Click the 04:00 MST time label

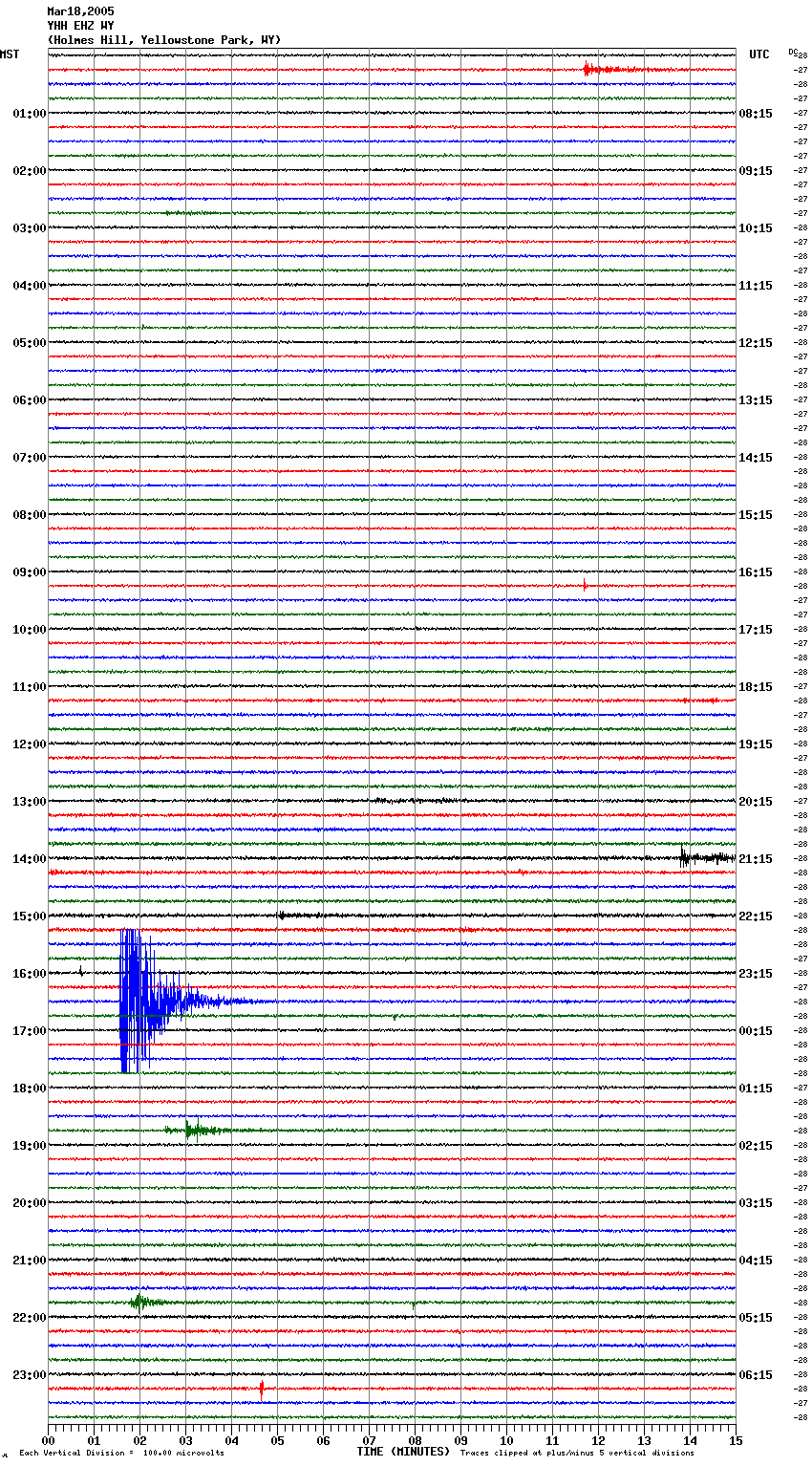coord(30,286)
